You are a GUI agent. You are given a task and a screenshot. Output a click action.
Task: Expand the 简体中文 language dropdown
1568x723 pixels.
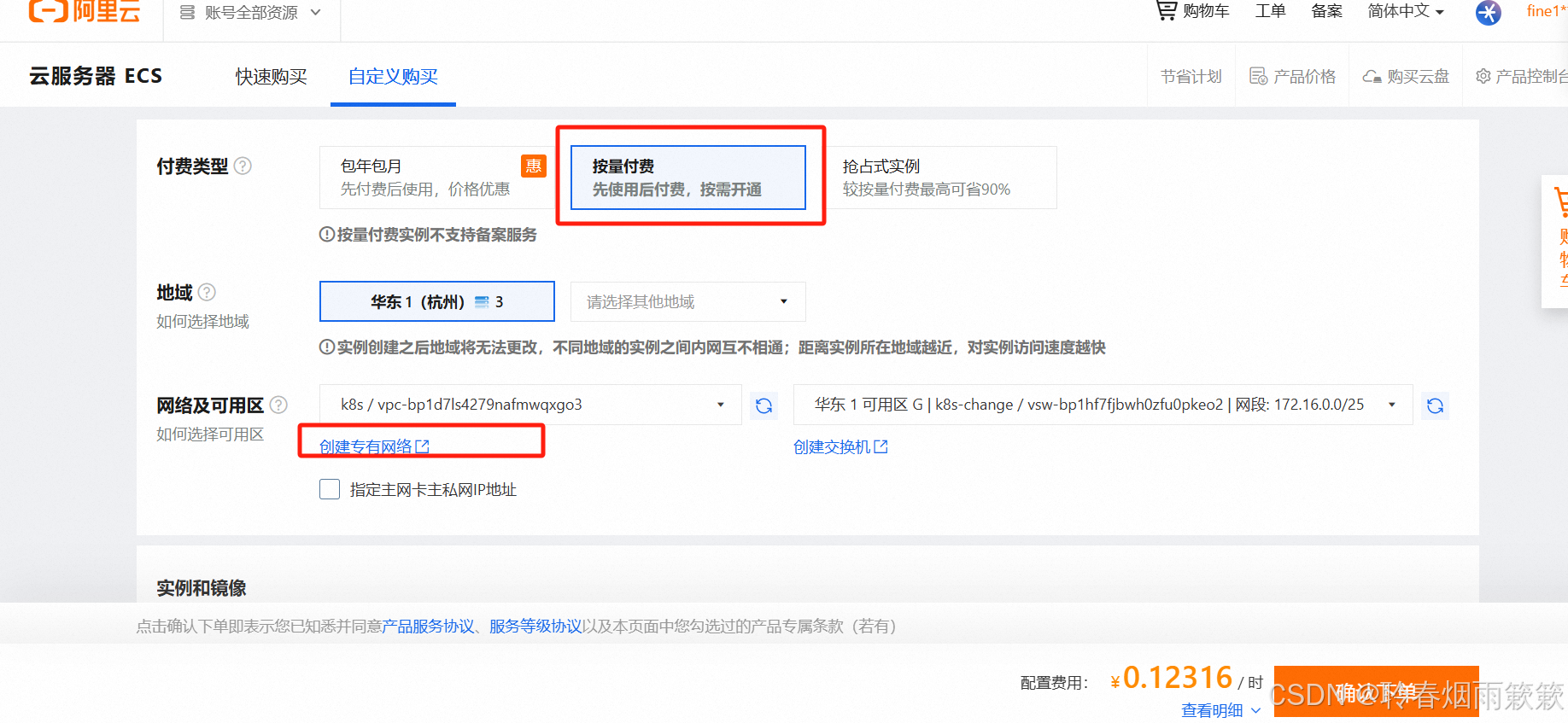[1406, 11]
